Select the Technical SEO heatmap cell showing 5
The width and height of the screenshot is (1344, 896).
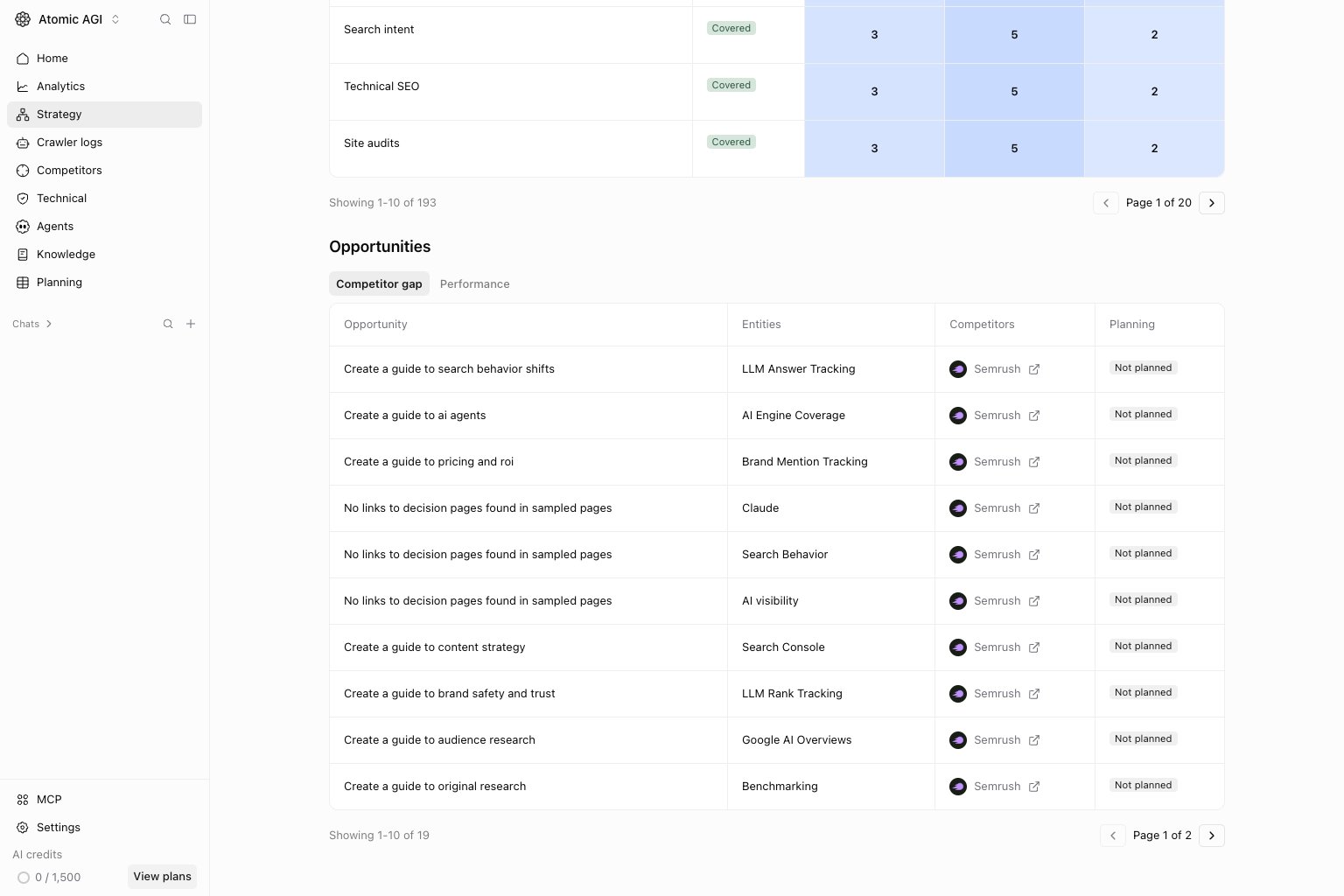(x=1014, y=92)
